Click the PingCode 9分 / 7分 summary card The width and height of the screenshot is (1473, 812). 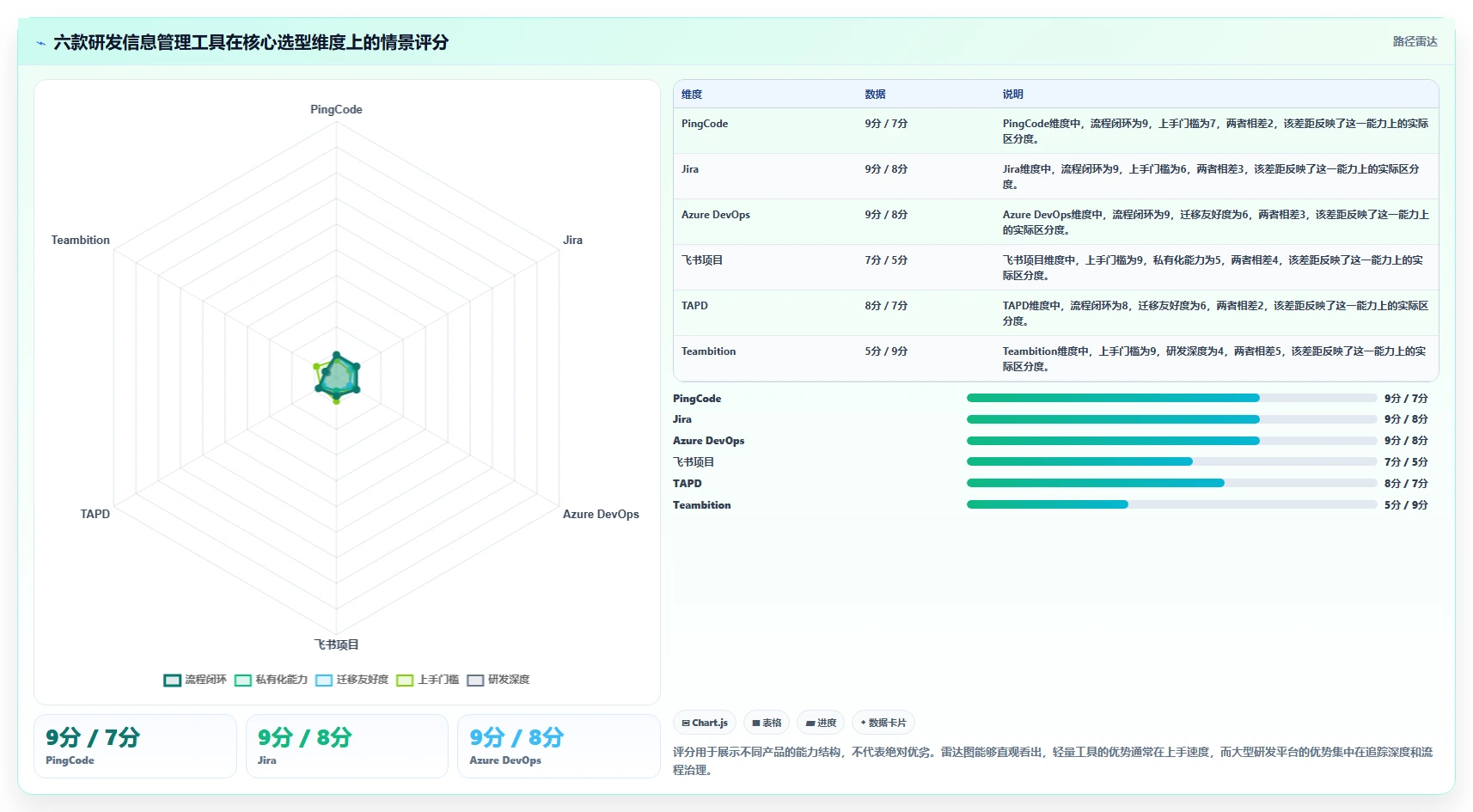coord(135,746)
